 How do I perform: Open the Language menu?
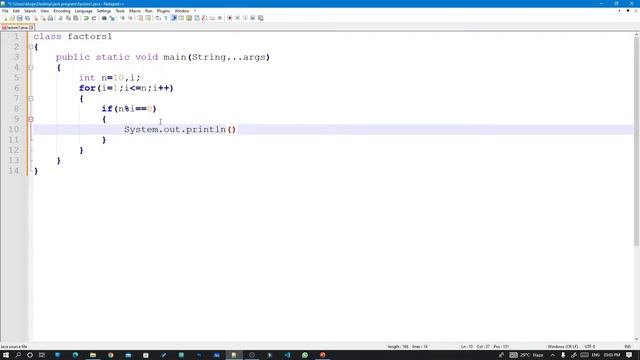[x=84, y=11]
